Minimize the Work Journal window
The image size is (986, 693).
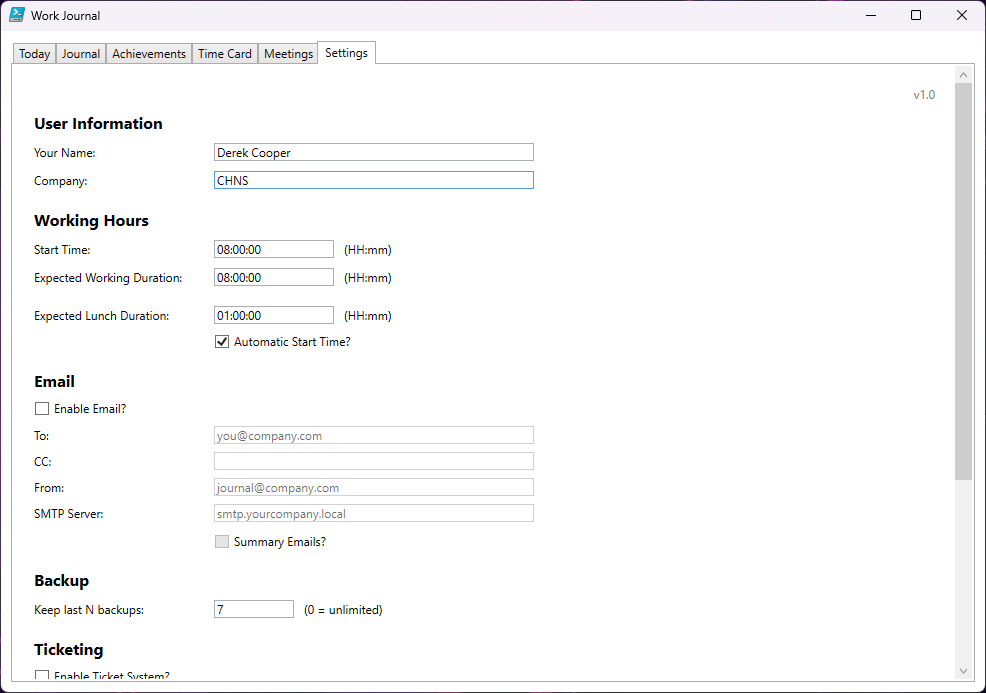pyautogui.click(x=870, y=15)
